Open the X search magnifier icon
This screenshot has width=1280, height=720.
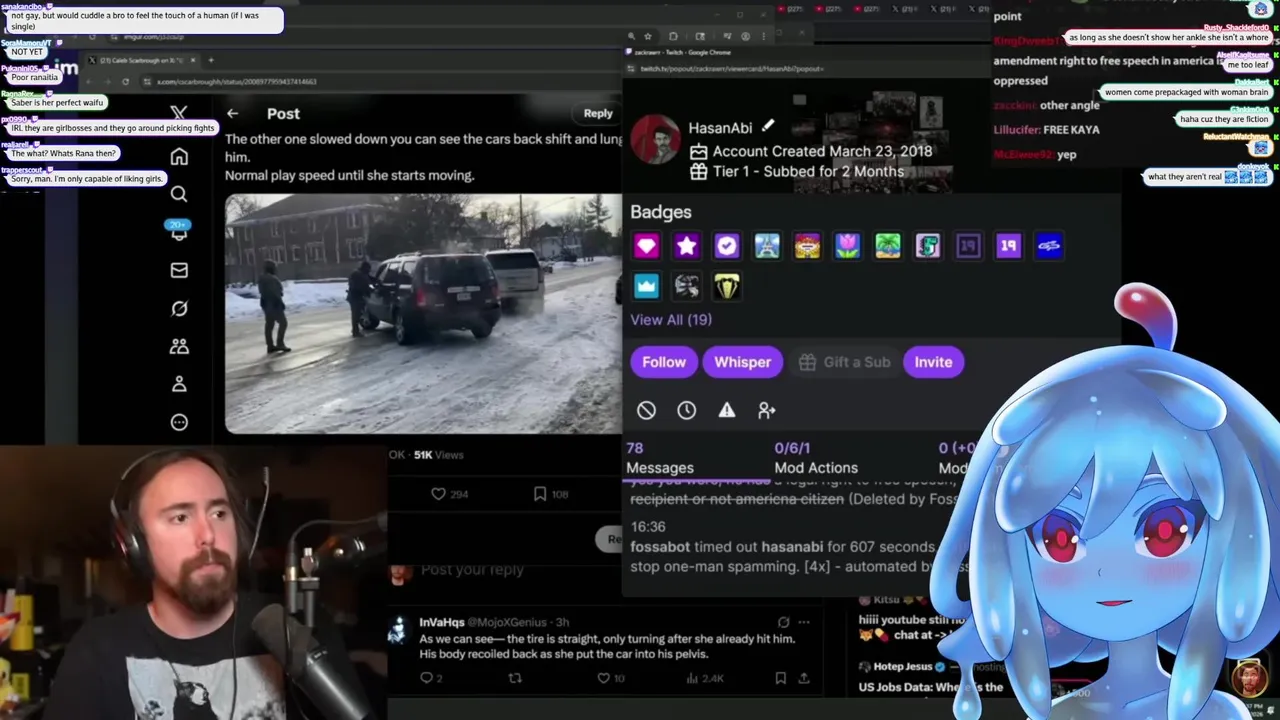coord(179,194)
